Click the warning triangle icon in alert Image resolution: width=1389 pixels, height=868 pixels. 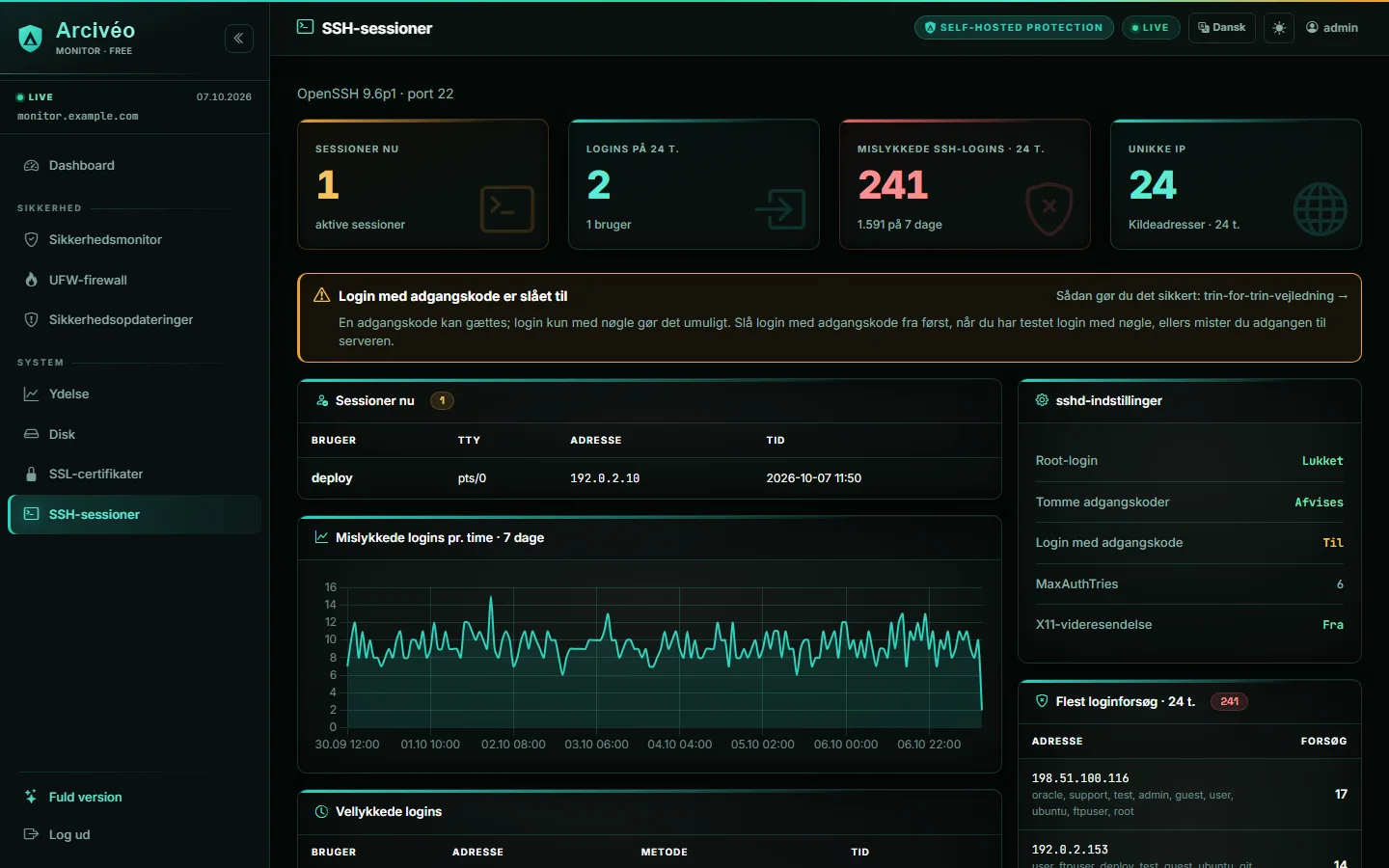(x=322, y=295)
